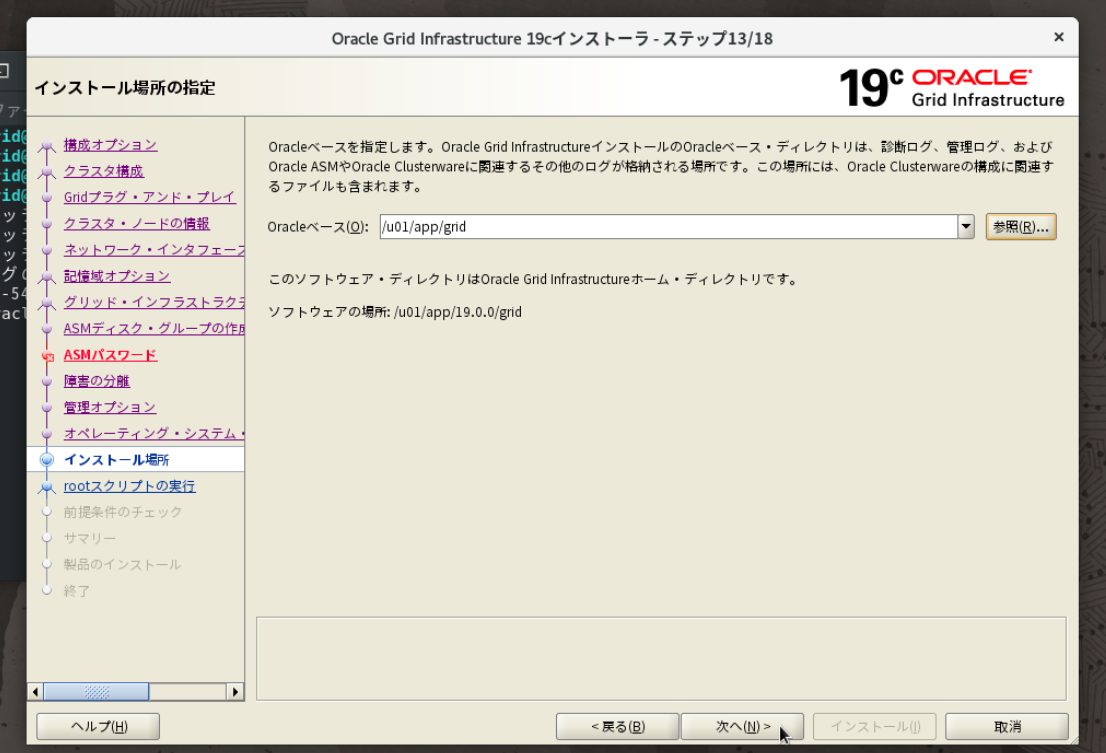The image size is (1106, 753).
Task: Click the 取消 cancel button
Action: tap(1007, 726)
